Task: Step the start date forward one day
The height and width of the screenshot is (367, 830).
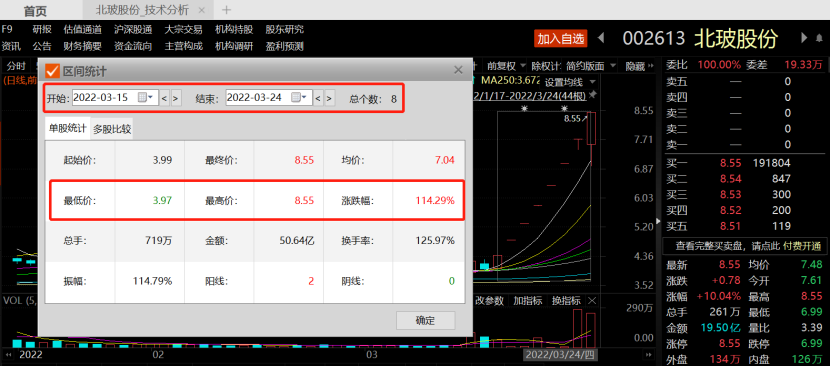Action: pyautogui.click(x=176, y=98)
